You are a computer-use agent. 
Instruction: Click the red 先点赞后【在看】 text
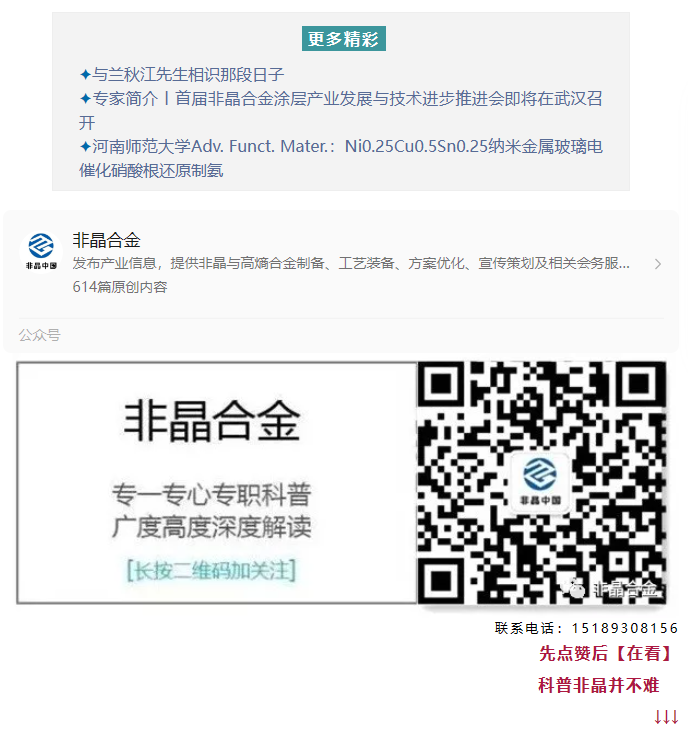point(606,653)
